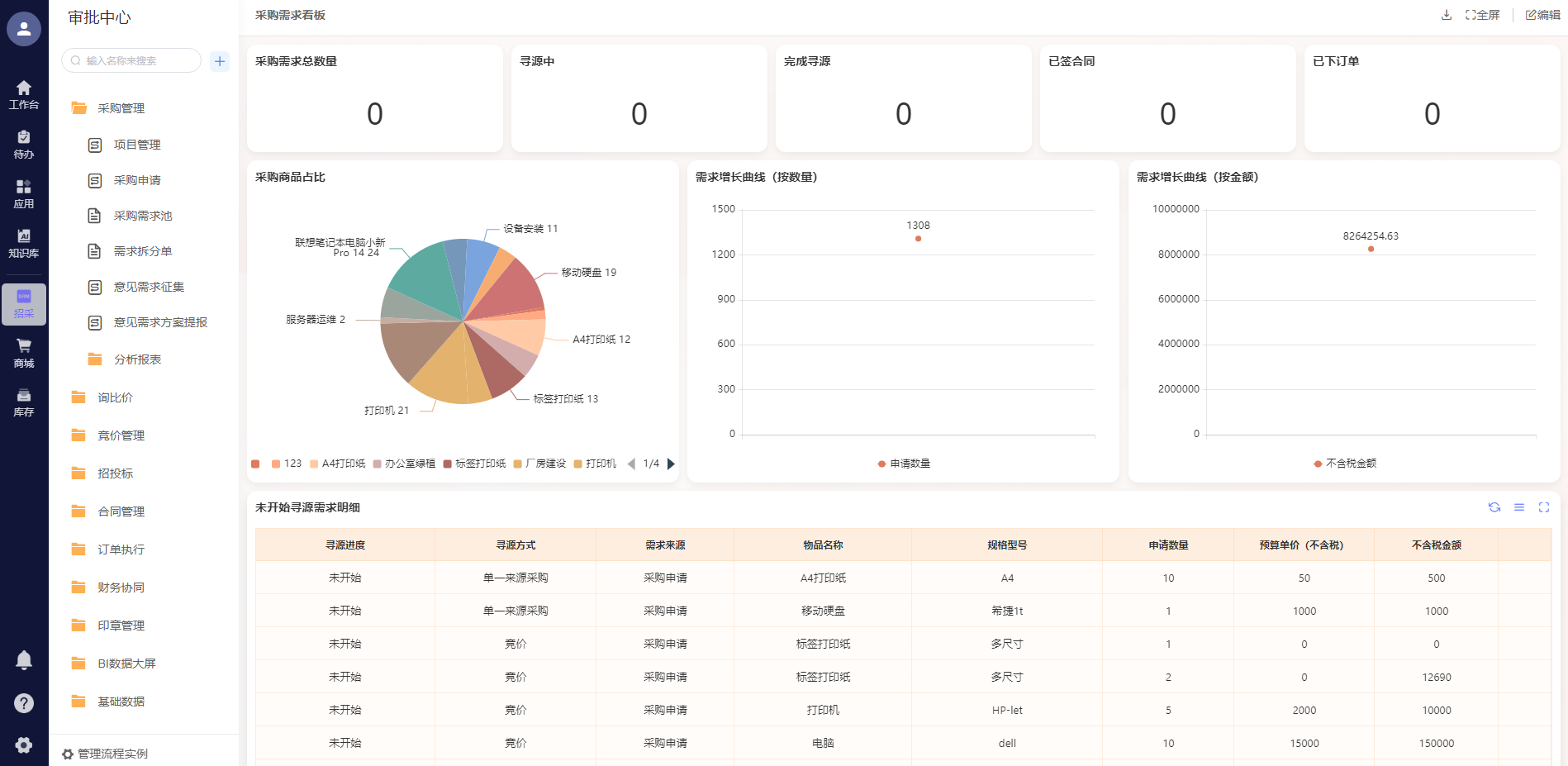The height and width of the screenshot is (766, 1568).
Task: Click the notification bell icon
Action: tap(24, 659)
